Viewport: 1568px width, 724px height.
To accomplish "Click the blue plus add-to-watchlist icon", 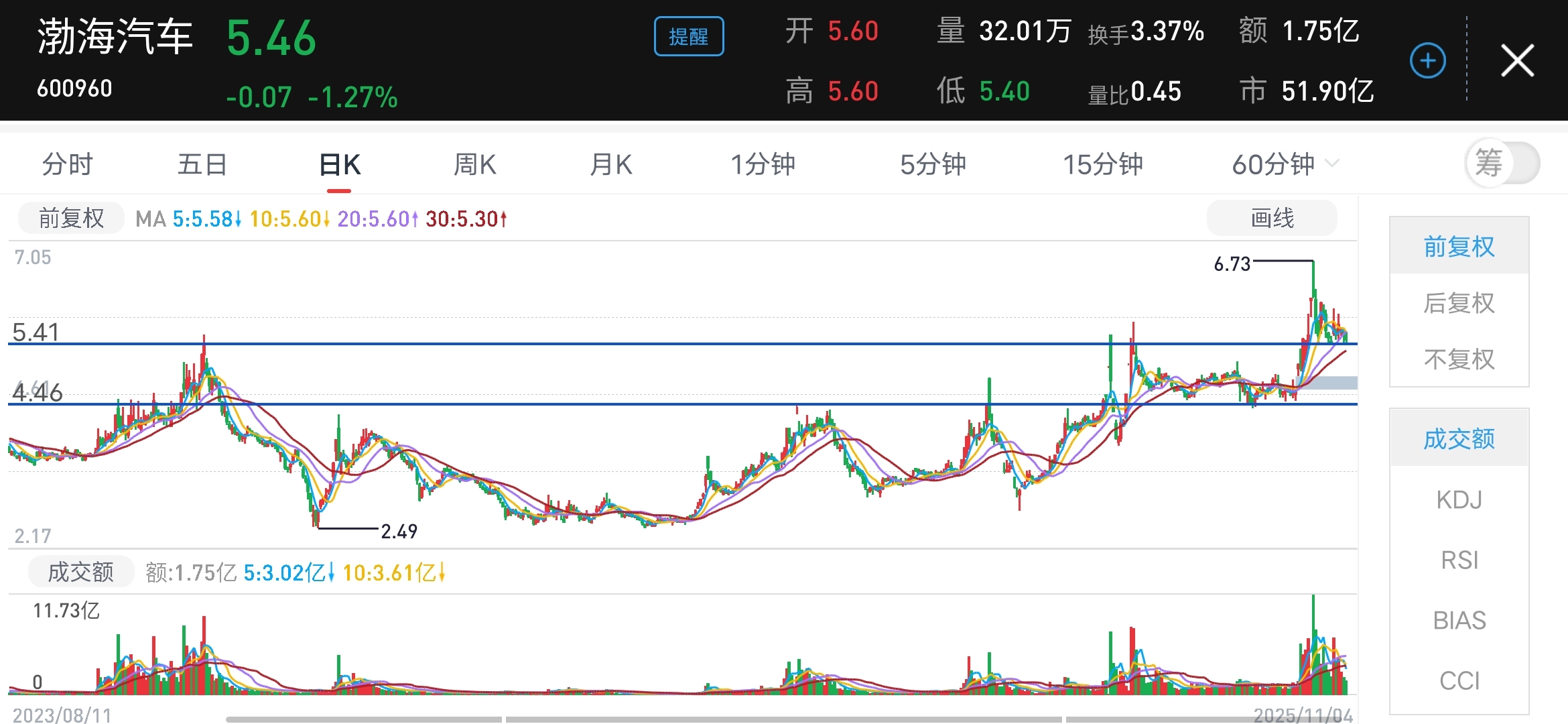I will (1427, 61).
